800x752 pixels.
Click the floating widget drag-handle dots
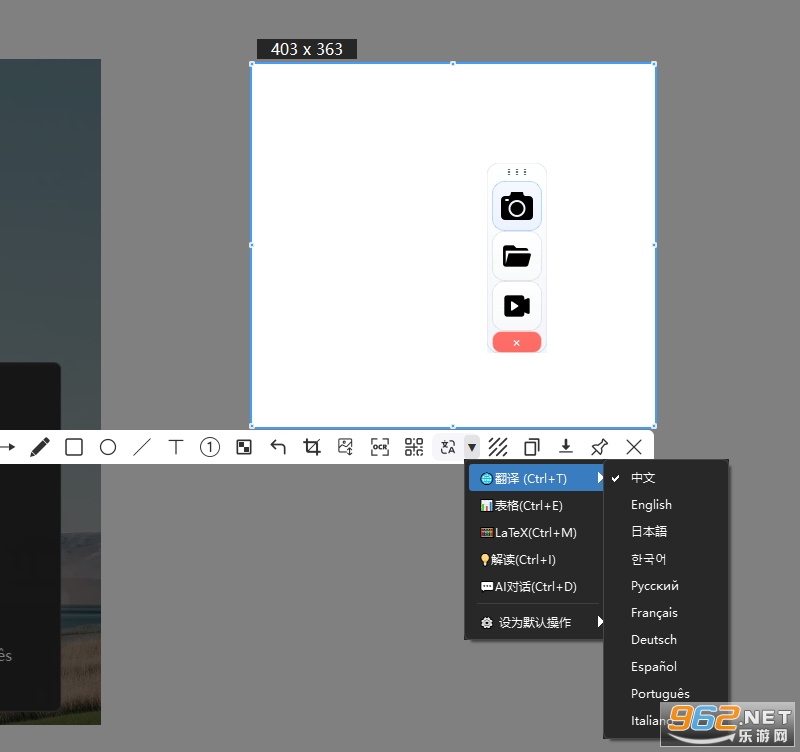click(517, 172)
